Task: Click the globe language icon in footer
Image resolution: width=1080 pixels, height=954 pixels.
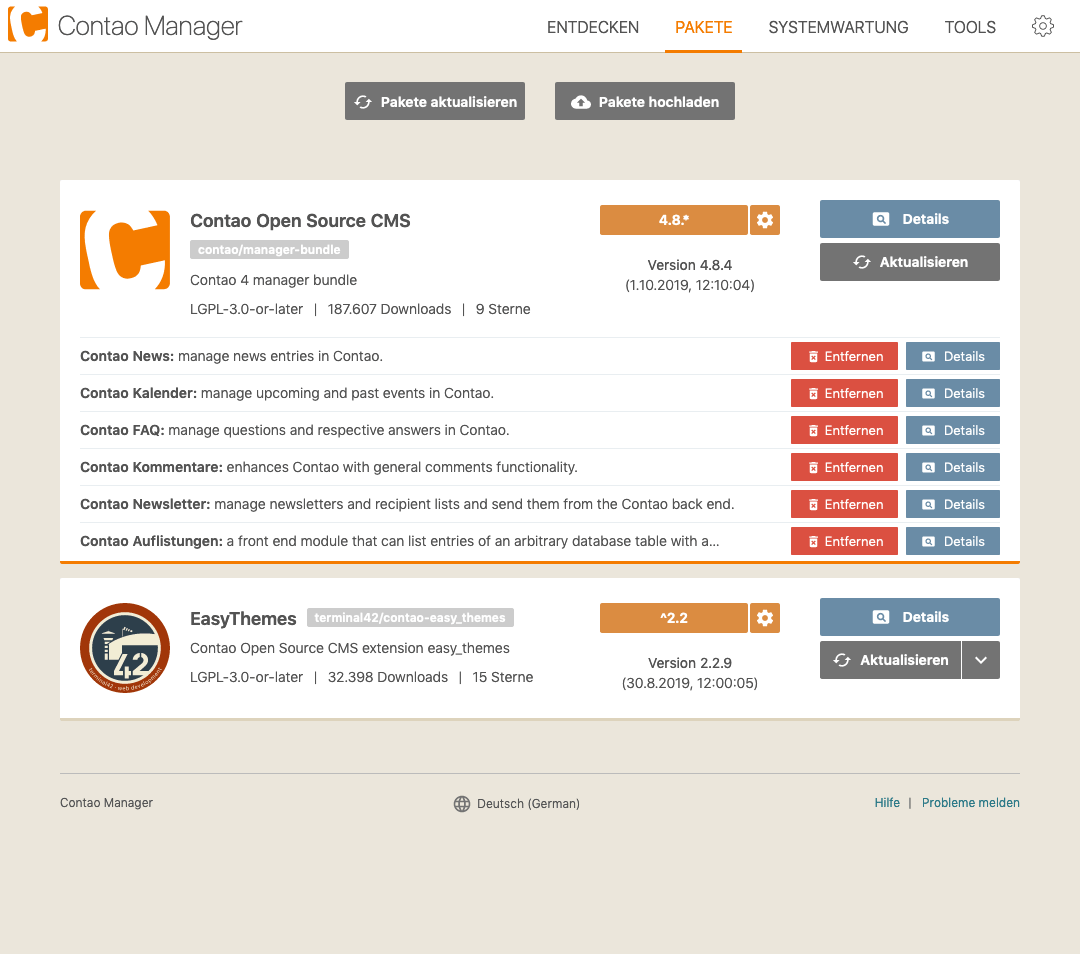Action: [x=461, y=804]
